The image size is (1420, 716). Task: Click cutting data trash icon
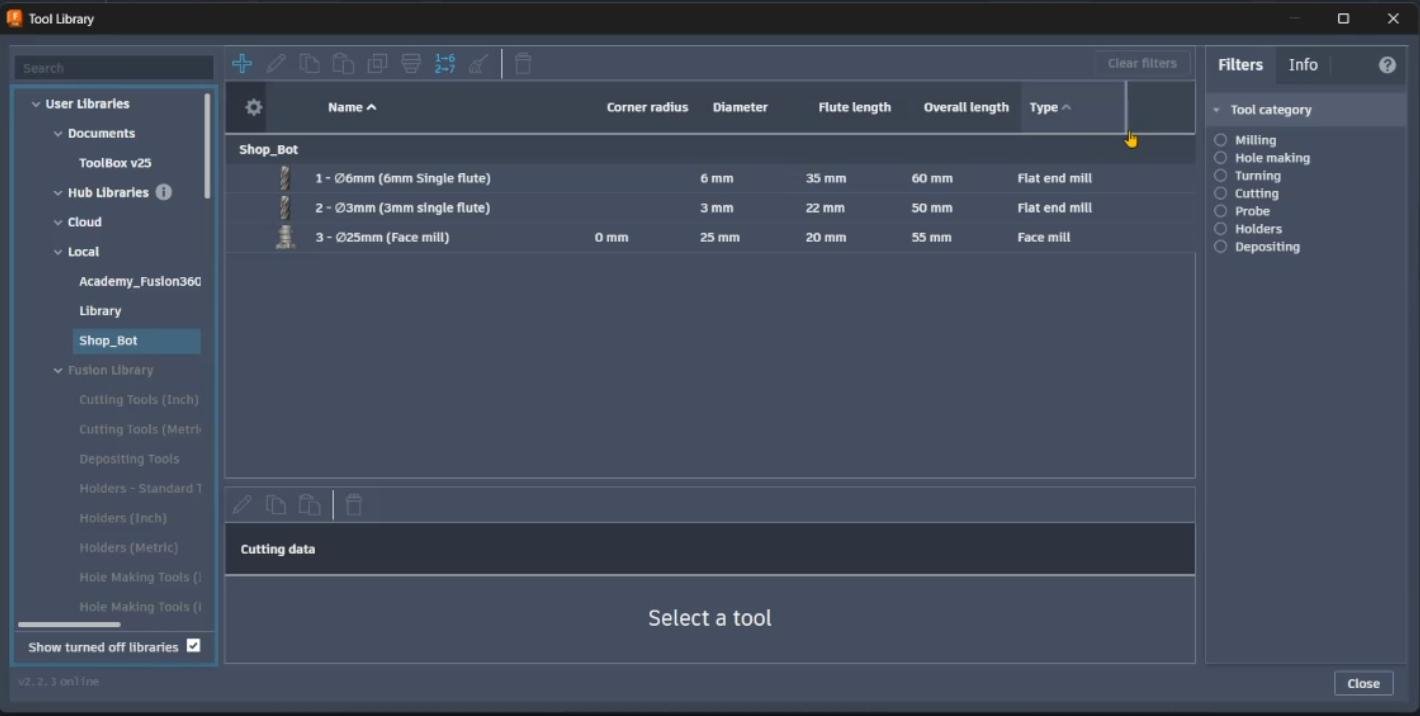coord(354,505)
